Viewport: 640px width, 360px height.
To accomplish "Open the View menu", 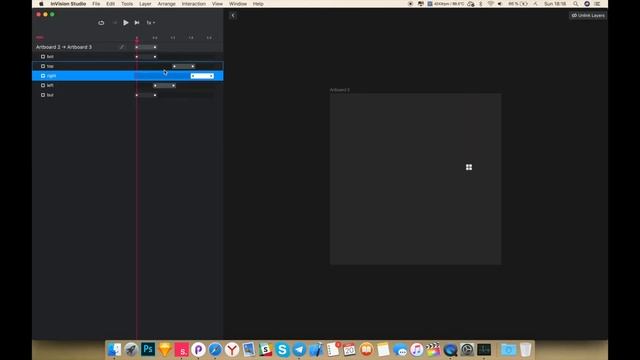I will pyautogui.click(x=217, y=4).
